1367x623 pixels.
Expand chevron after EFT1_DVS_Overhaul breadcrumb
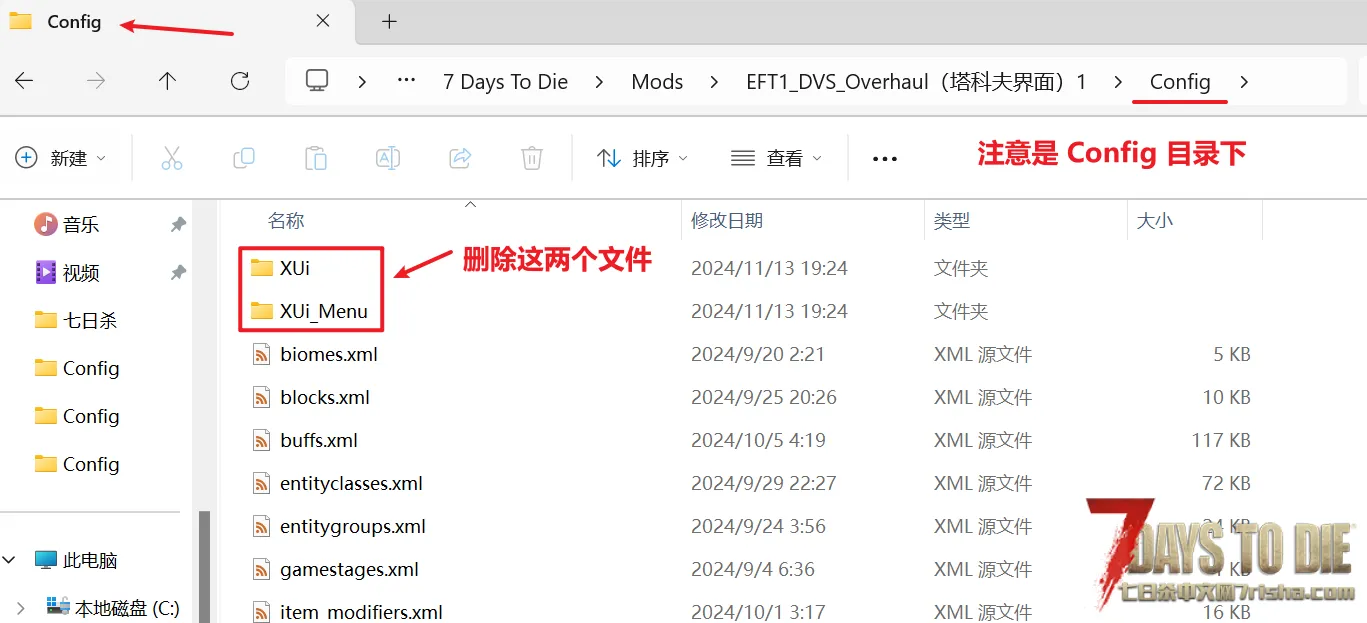1118,82
